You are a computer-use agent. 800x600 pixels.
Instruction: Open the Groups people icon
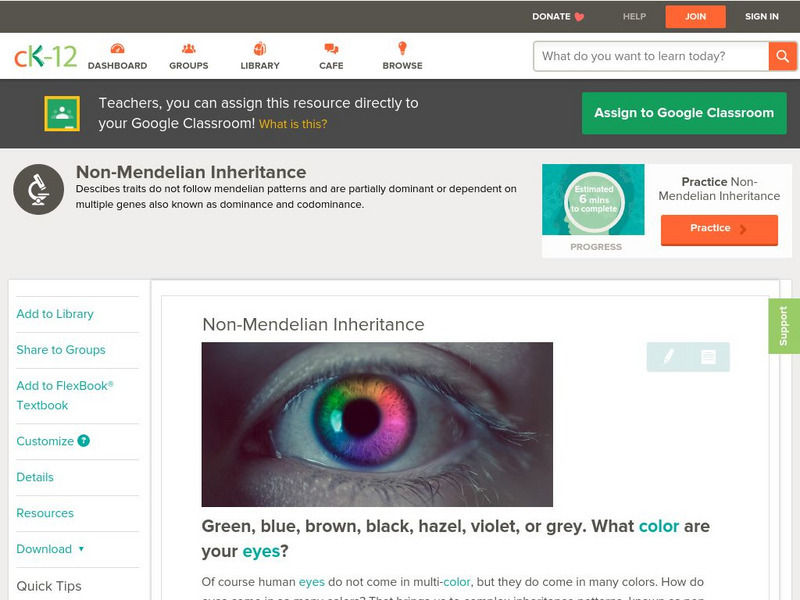[188, 48]
